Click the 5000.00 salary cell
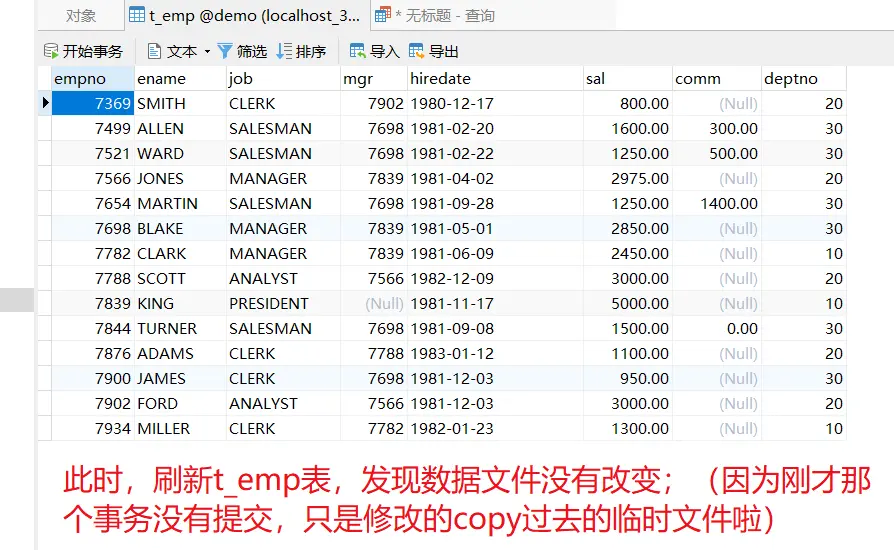The width and height of the screenshot is (894, 550). point(628,304)
